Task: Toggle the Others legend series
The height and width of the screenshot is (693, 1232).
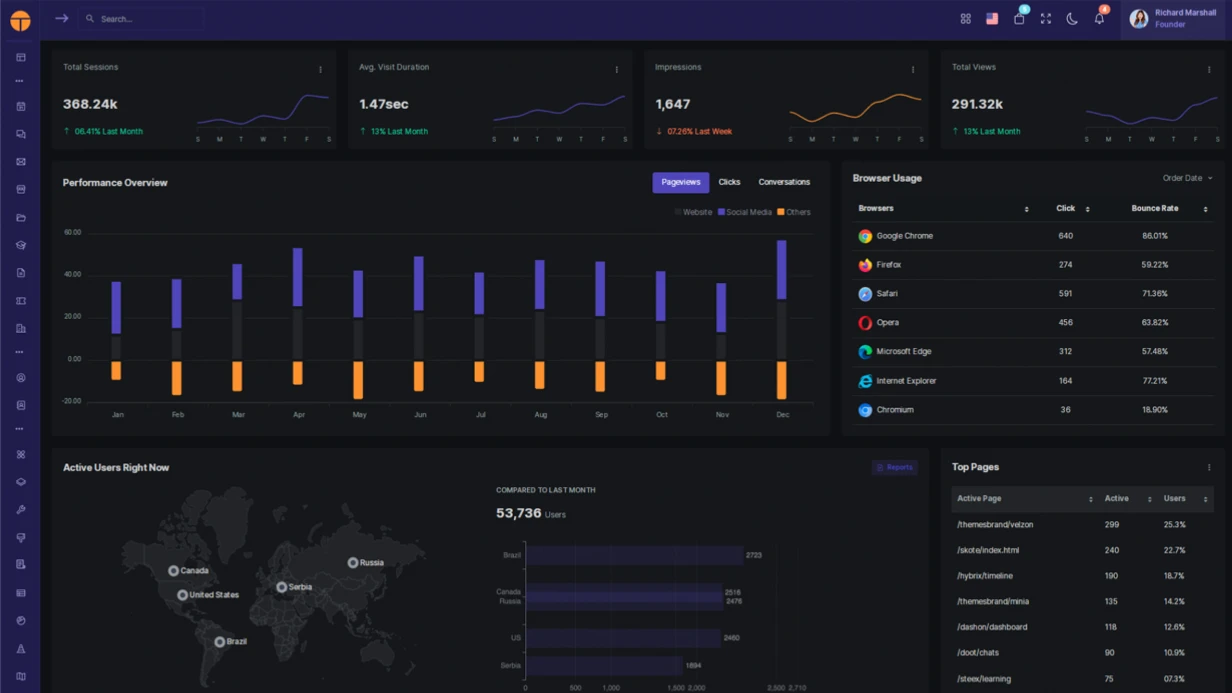Action: (x=793, y=212)
